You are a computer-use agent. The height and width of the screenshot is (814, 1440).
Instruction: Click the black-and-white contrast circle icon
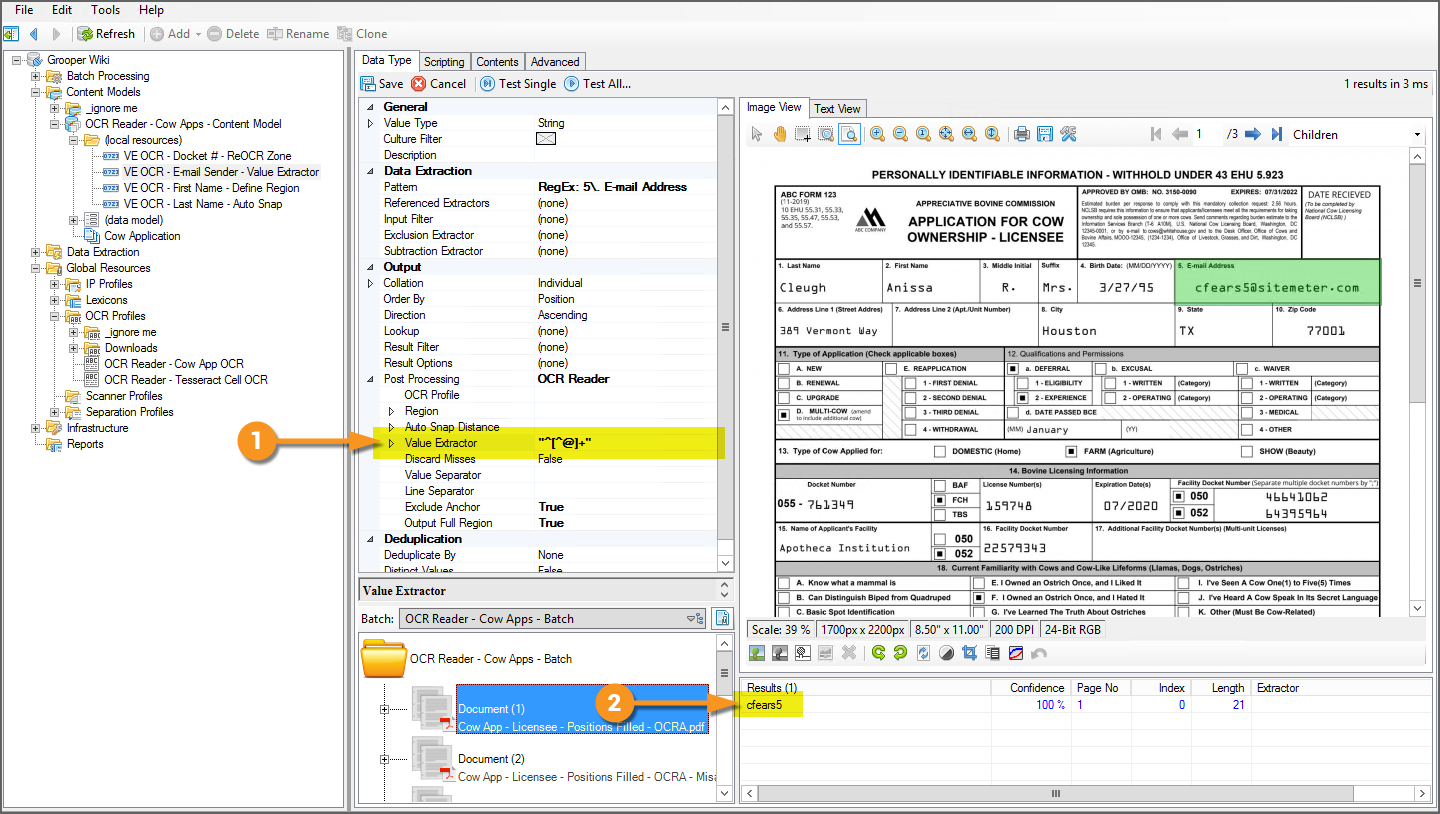pos(946,653)
